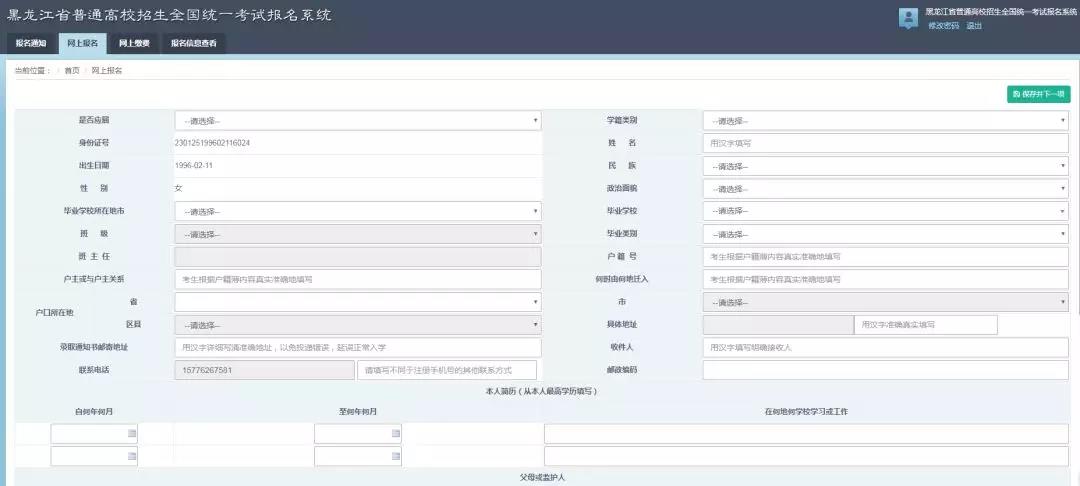Open the 学籍类别 dropdown
The image size is (1080, 486).
[x=885, y=120]
